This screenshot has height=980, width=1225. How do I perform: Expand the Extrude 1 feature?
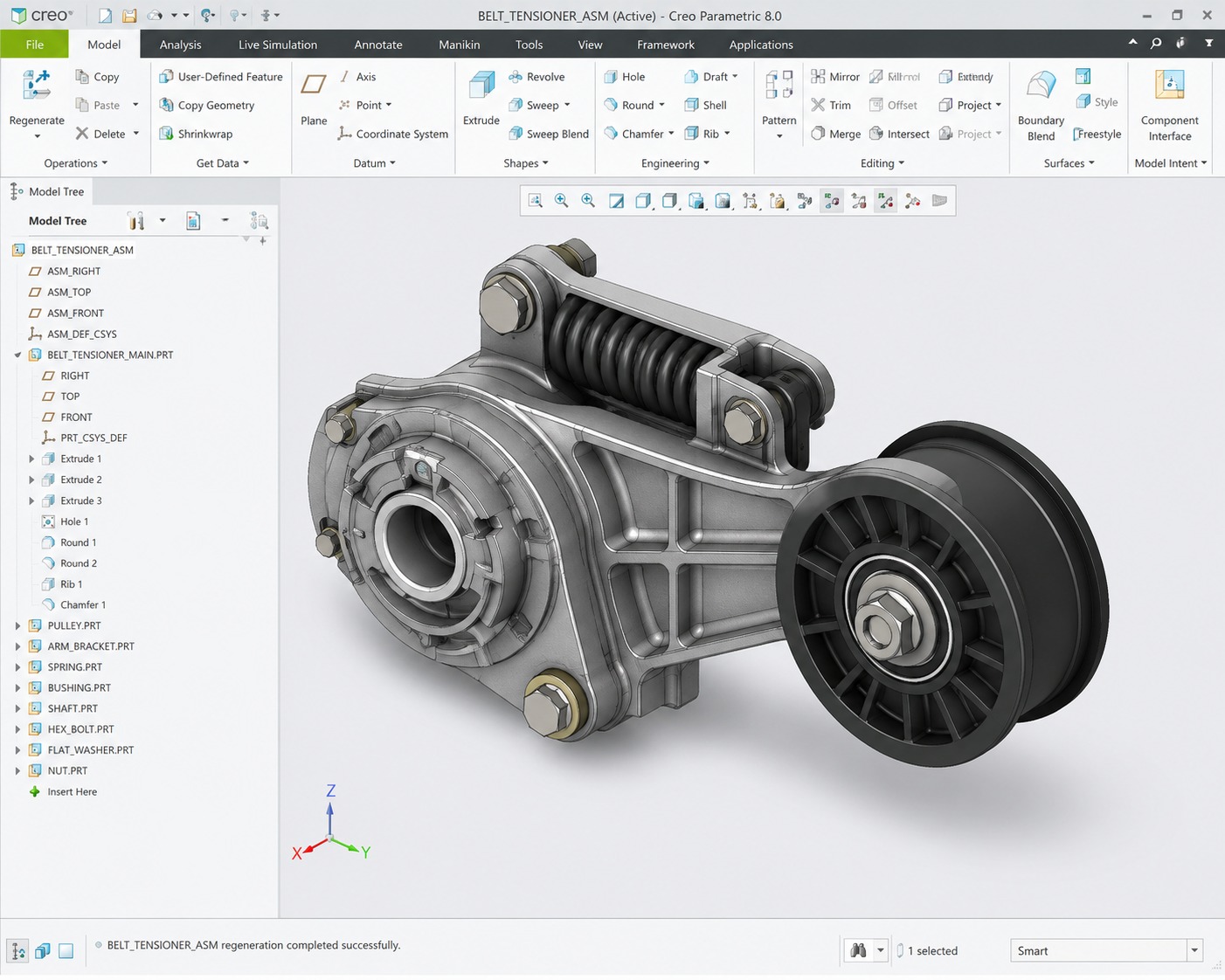[31, 459]
